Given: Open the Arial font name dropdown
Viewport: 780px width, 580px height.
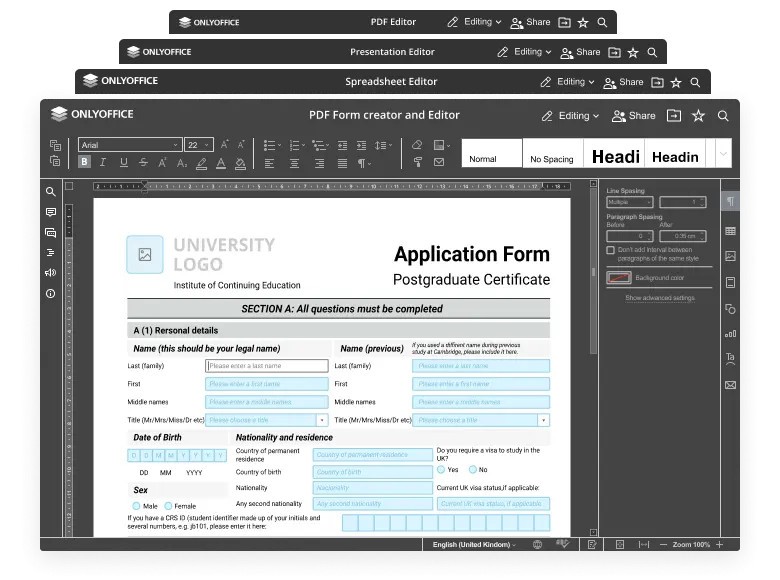Looking at the screenshot, I should pos(130,145).
